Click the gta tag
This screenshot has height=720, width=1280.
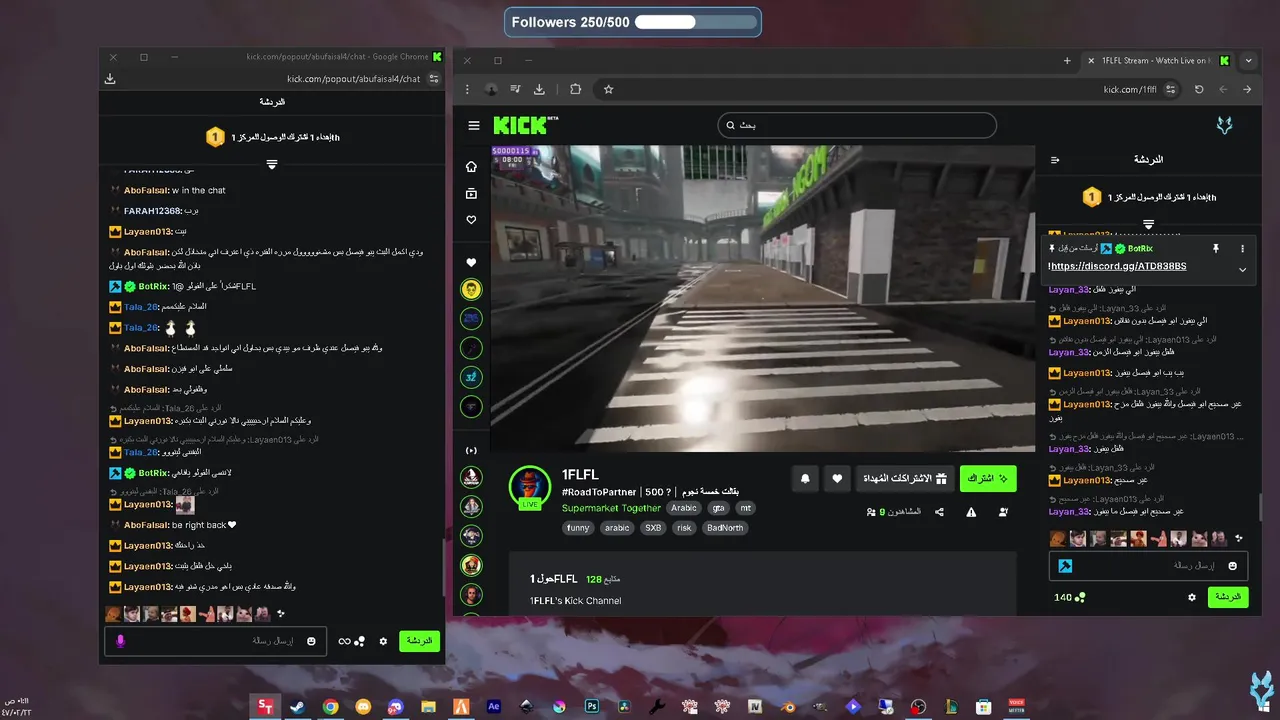tap(718, 508)
